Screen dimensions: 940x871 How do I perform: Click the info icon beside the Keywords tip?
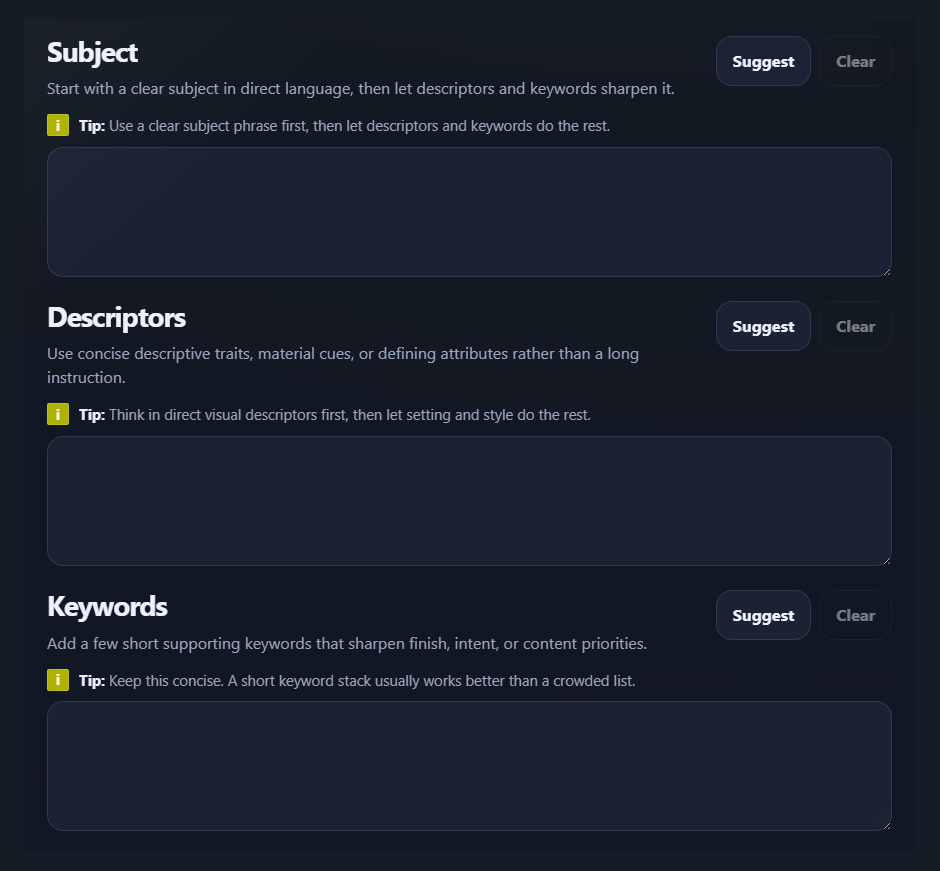pos(58,680)
